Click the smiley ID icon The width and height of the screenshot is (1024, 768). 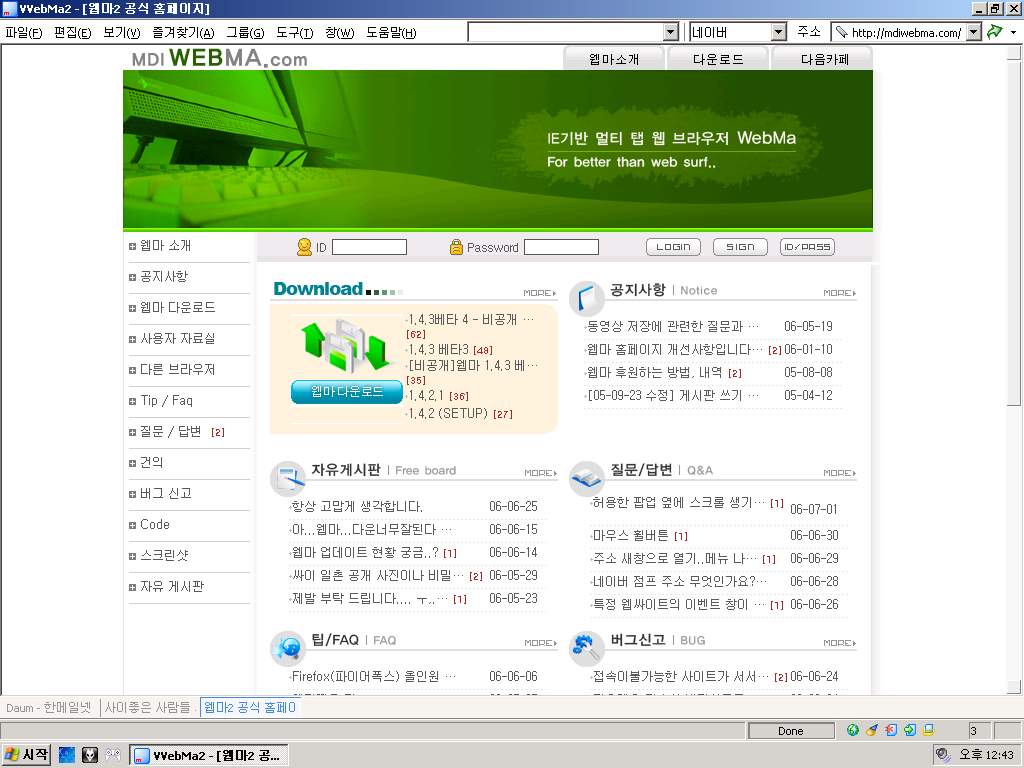point(304,247)
